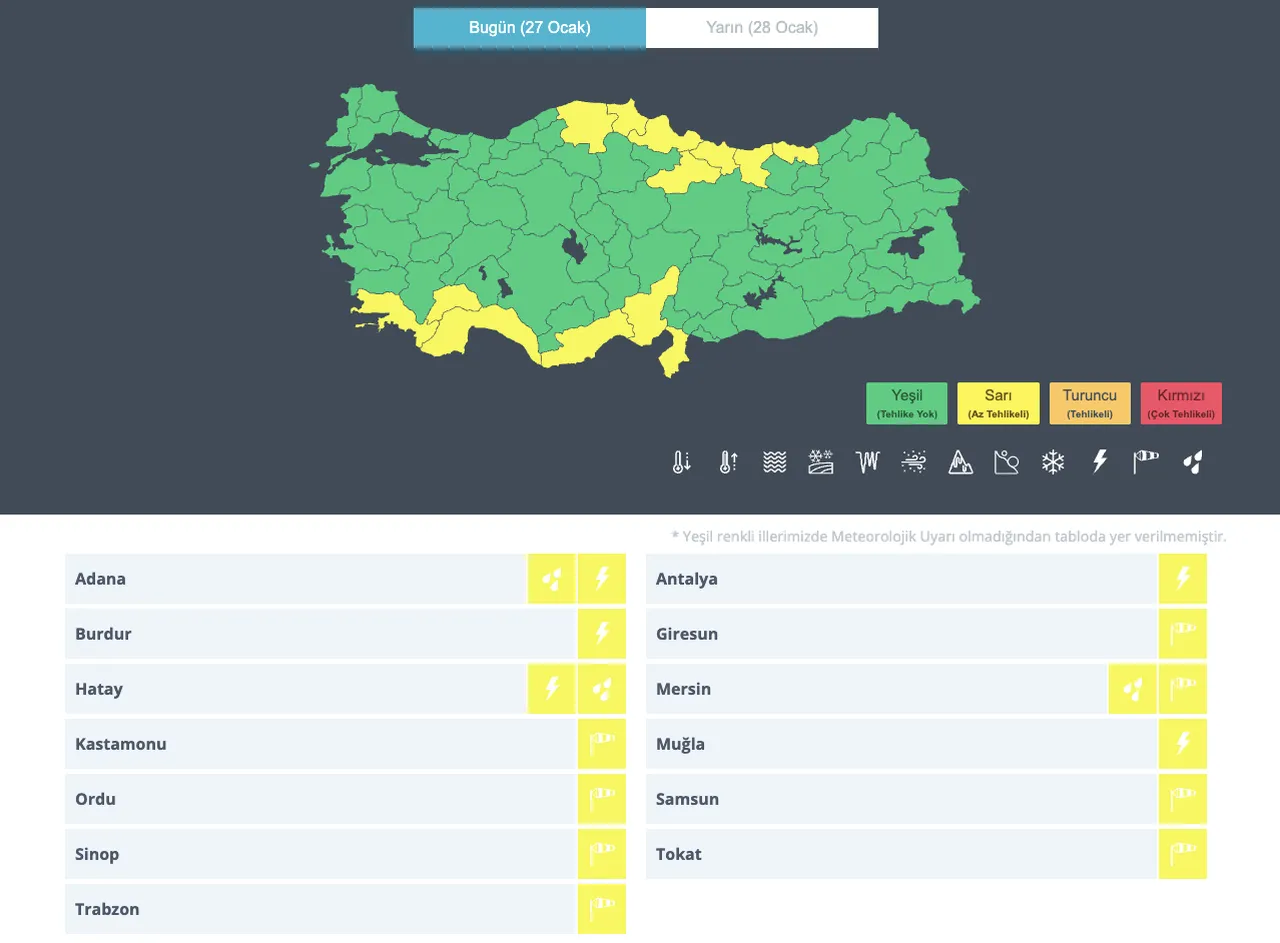This screenshot has width=1280, height=943.
Task: Select the snowflake snowfall warning icon
Action: coord(1052,462)
